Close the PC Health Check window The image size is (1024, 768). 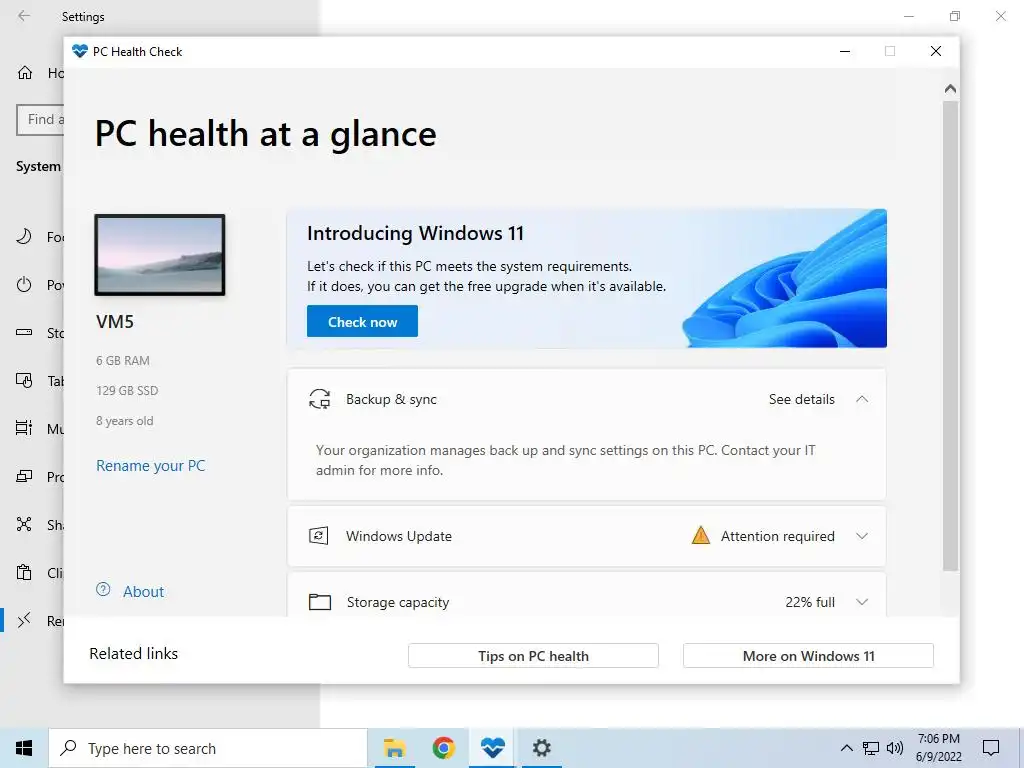(x=935, y=51)
